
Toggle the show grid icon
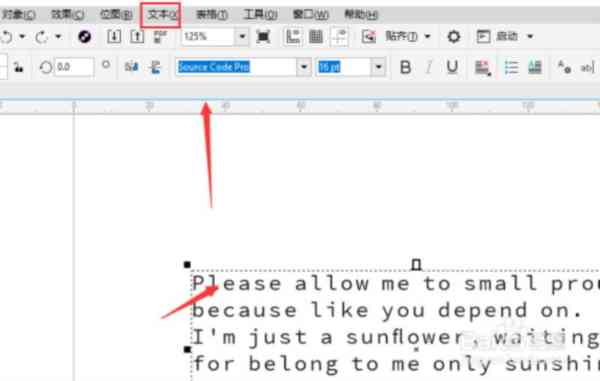[x=316, y=37]
